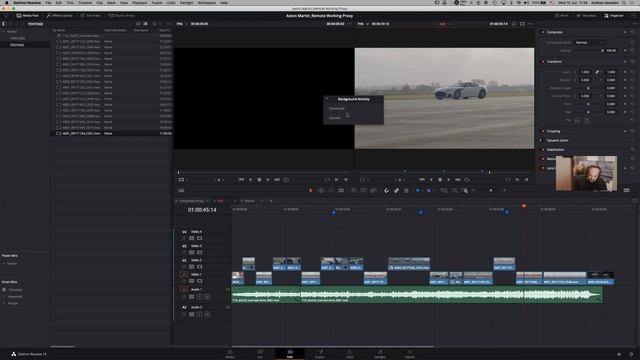Close the Background Activity popup
Viewport: 640px width, 360px height.
327,99
